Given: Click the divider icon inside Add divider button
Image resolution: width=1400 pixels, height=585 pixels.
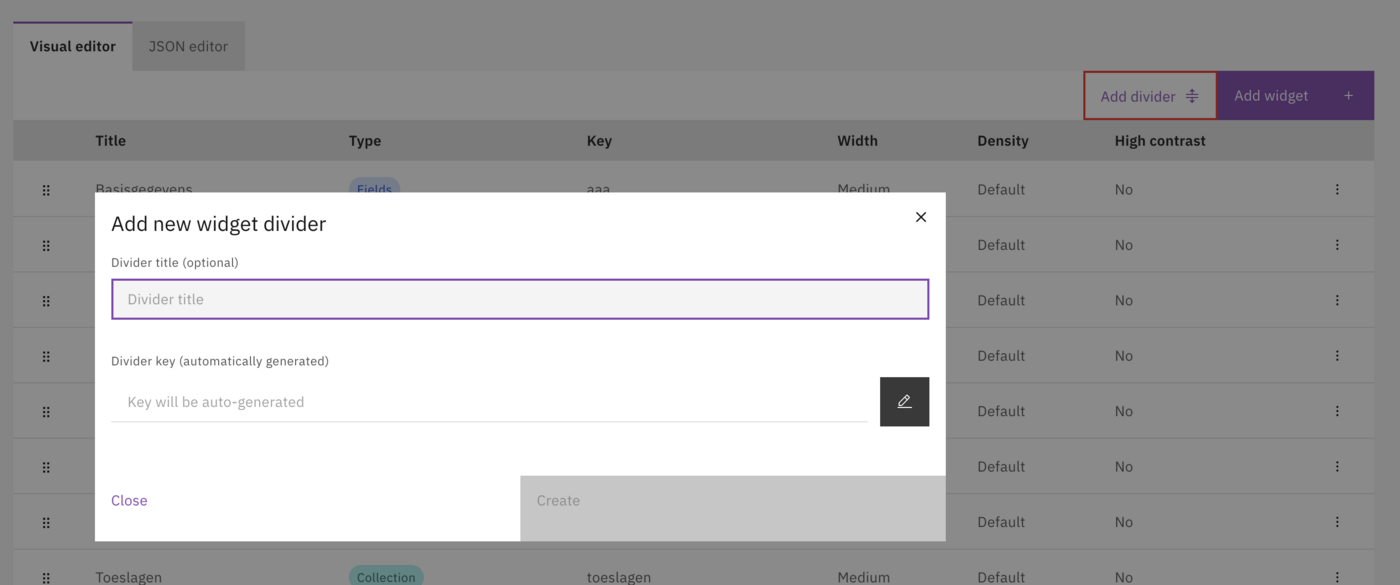Looking at the screenshot, I should [1191, 95].
